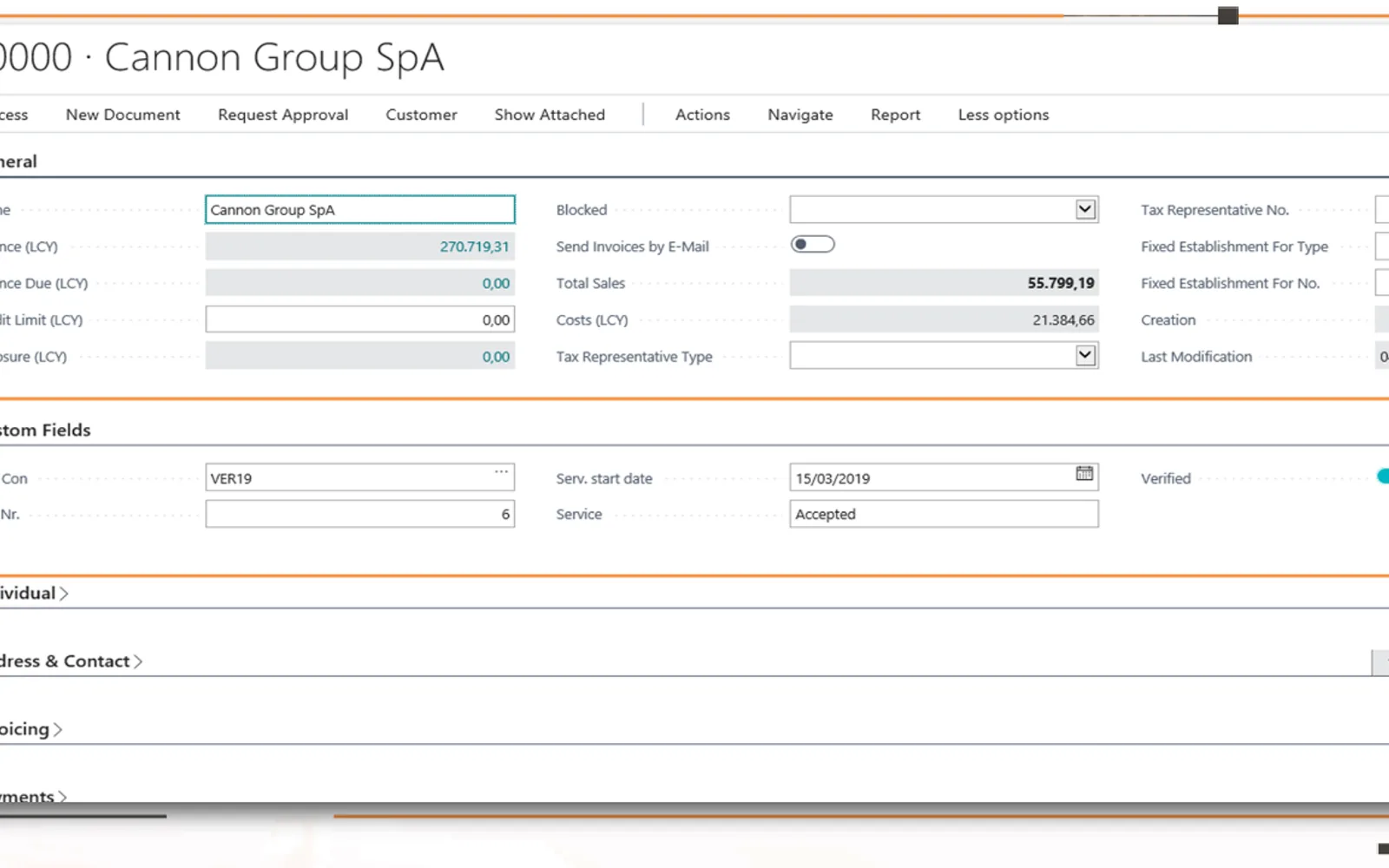The width and height of the screenshot is (1389, 868).
Task: Click the VER19 field lookup ellipsis
Action: point(501,472)
